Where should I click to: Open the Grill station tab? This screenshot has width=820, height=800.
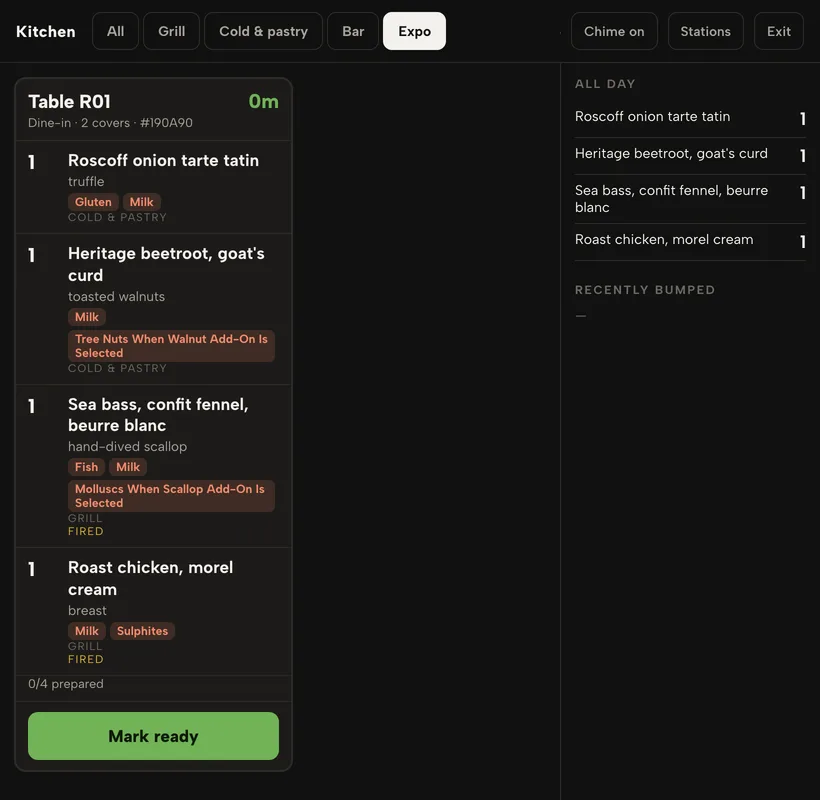click(x=172, y=31)
